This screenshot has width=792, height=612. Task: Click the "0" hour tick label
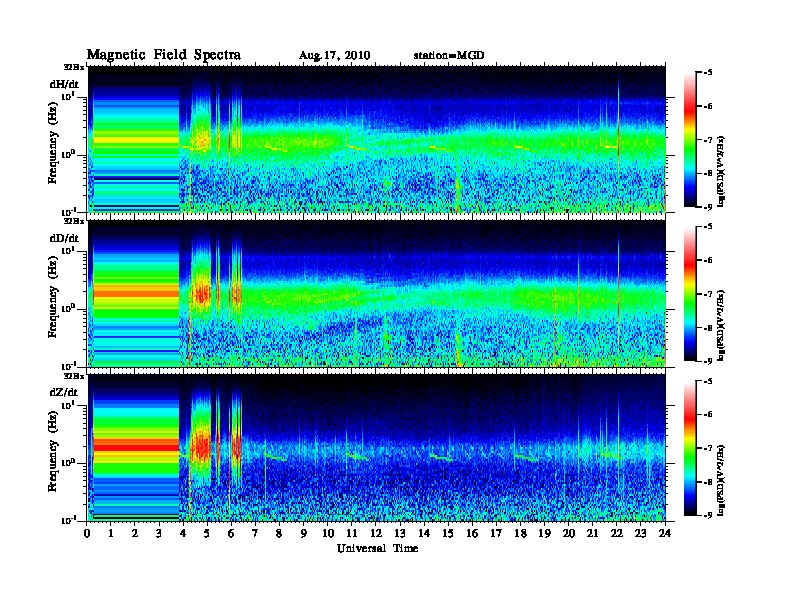coord(87,534)
